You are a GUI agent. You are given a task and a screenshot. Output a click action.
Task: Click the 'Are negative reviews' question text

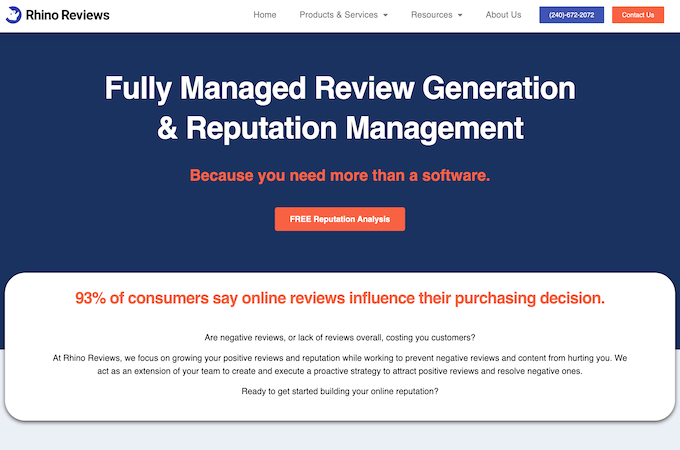340,338
